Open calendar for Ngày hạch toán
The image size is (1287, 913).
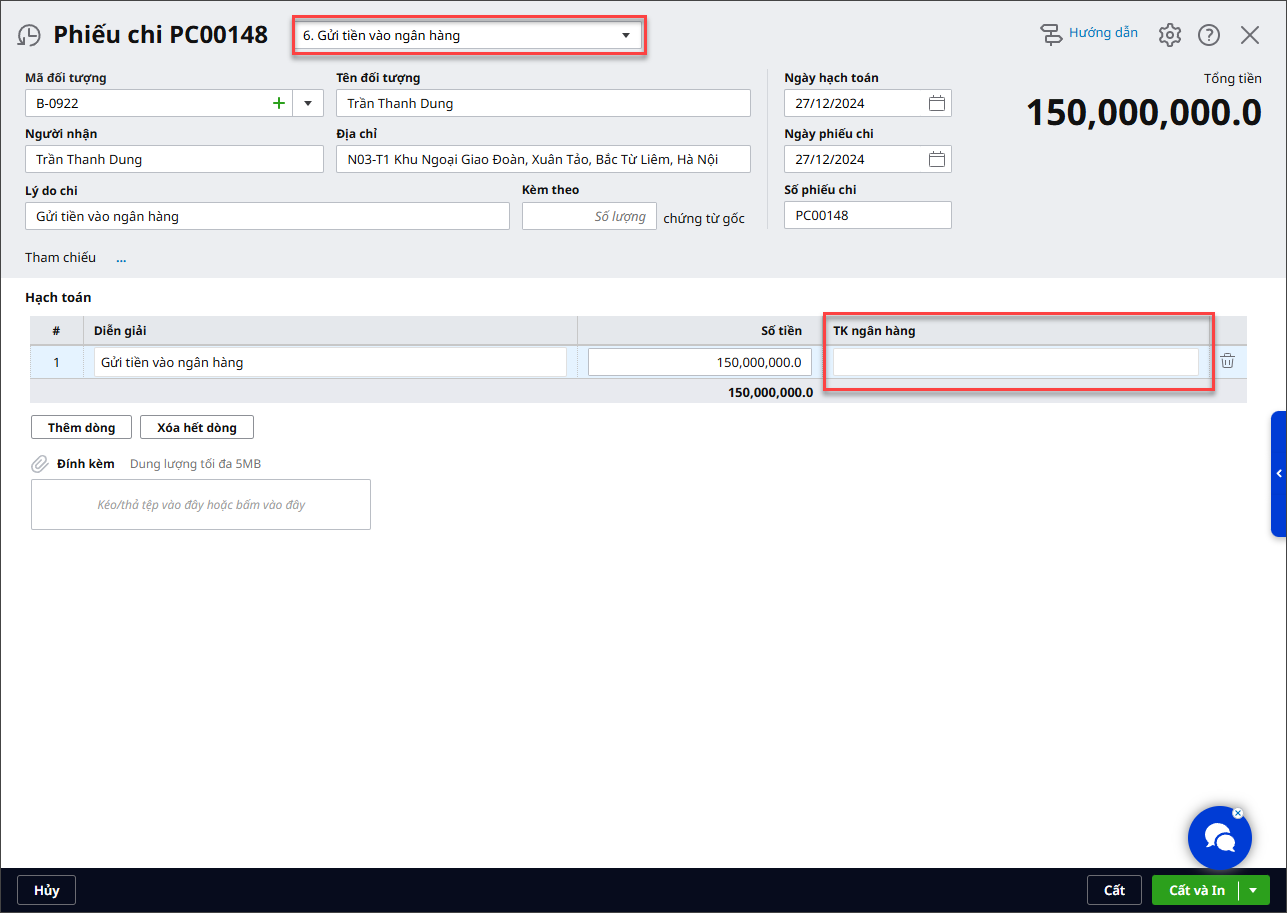click(x=936, y=103)
